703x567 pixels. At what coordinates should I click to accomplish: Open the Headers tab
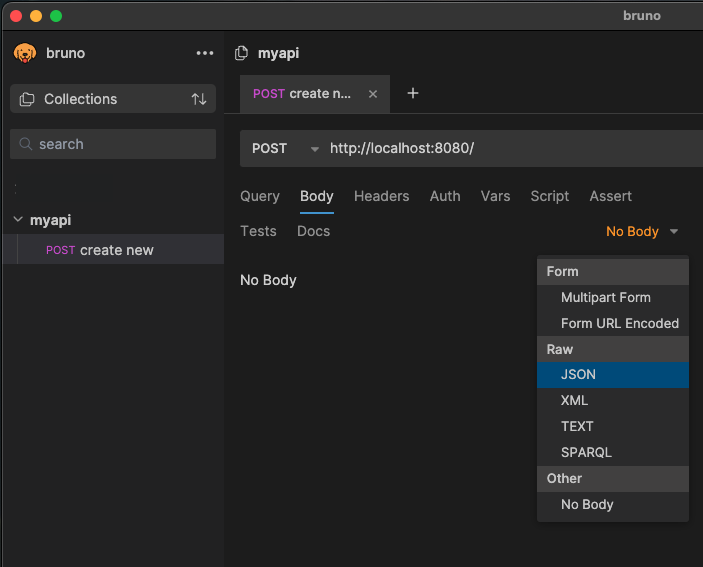(x=382, y=196)
